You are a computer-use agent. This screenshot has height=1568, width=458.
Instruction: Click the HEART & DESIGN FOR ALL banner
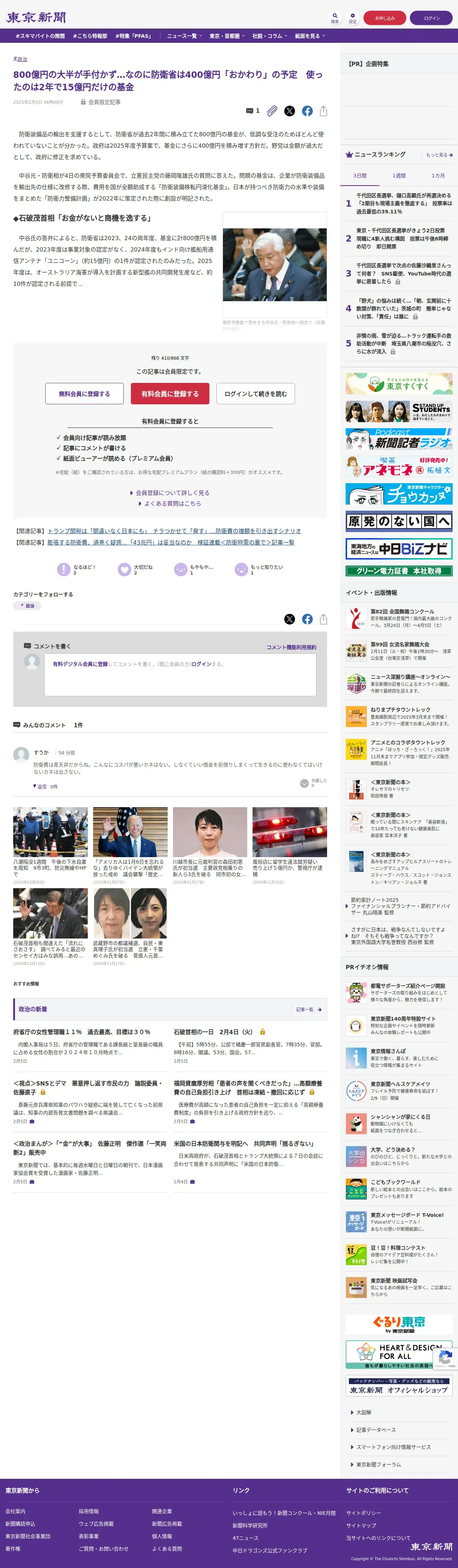pyautogui.click(x=399, y=1355)
